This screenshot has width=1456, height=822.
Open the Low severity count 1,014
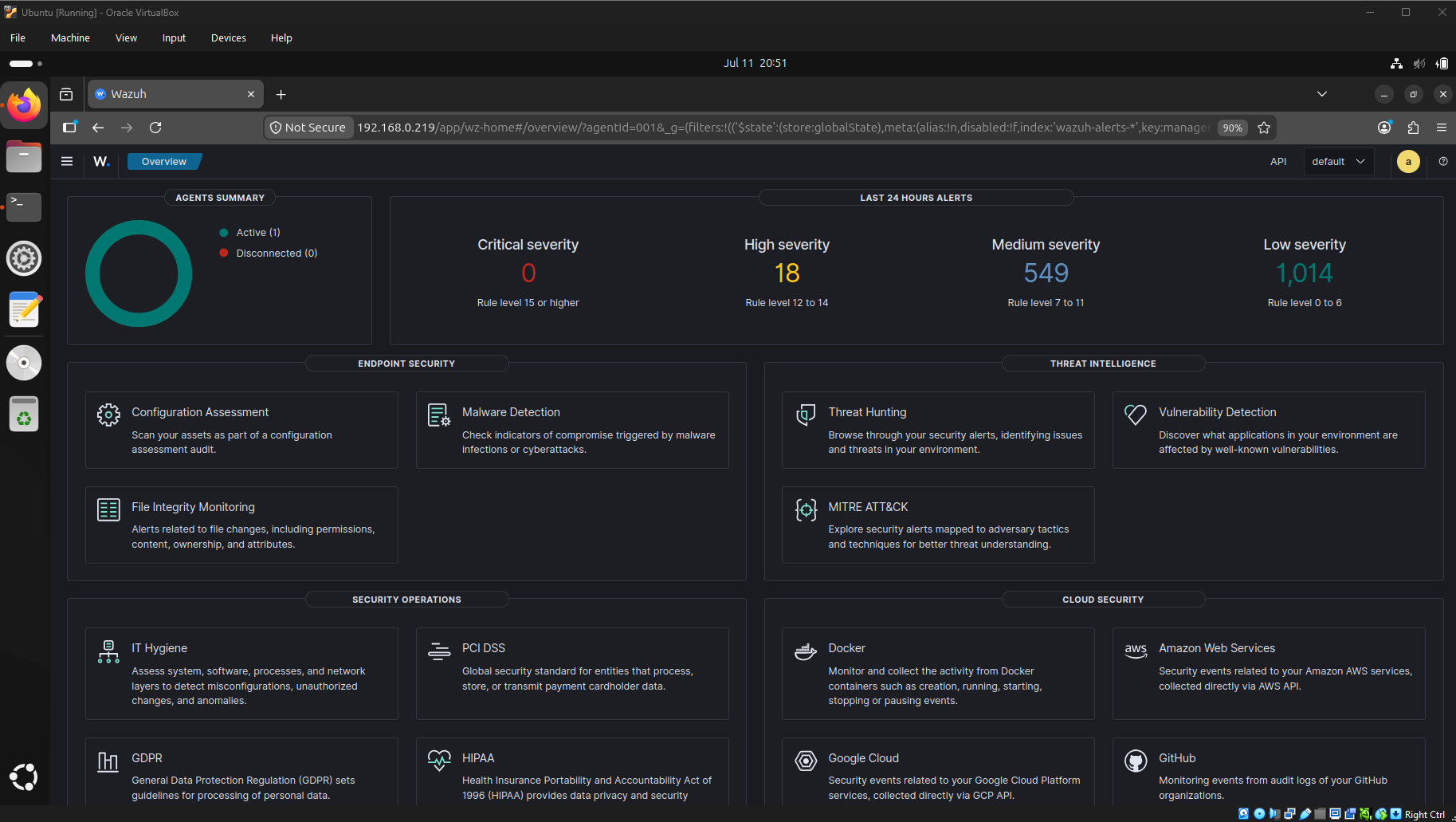coord(1305,273)
